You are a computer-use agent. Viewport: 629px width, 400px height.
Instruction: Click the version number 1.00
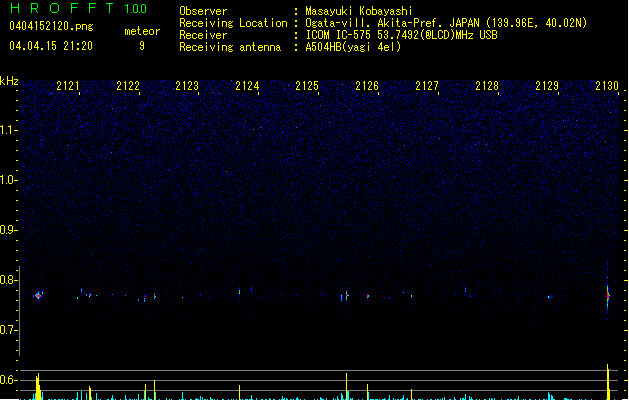(x=136, y=9)
